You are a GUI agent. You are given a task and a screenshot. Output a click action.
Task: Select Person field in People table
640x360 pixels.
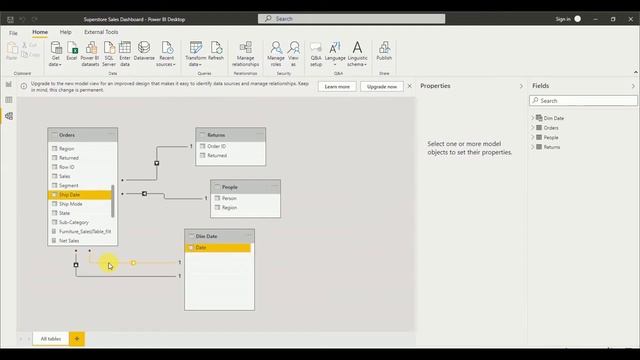point(245,198)
